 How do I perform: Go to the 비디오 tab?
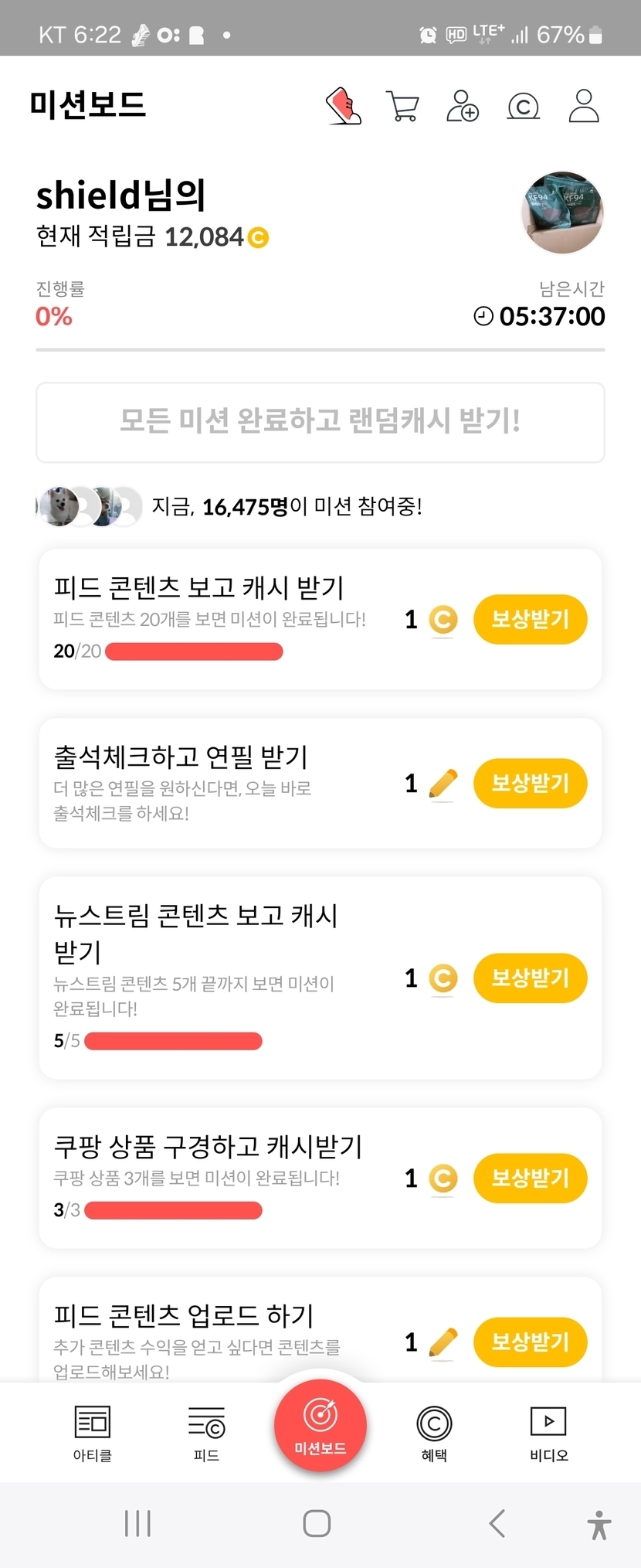(548, 1434)
